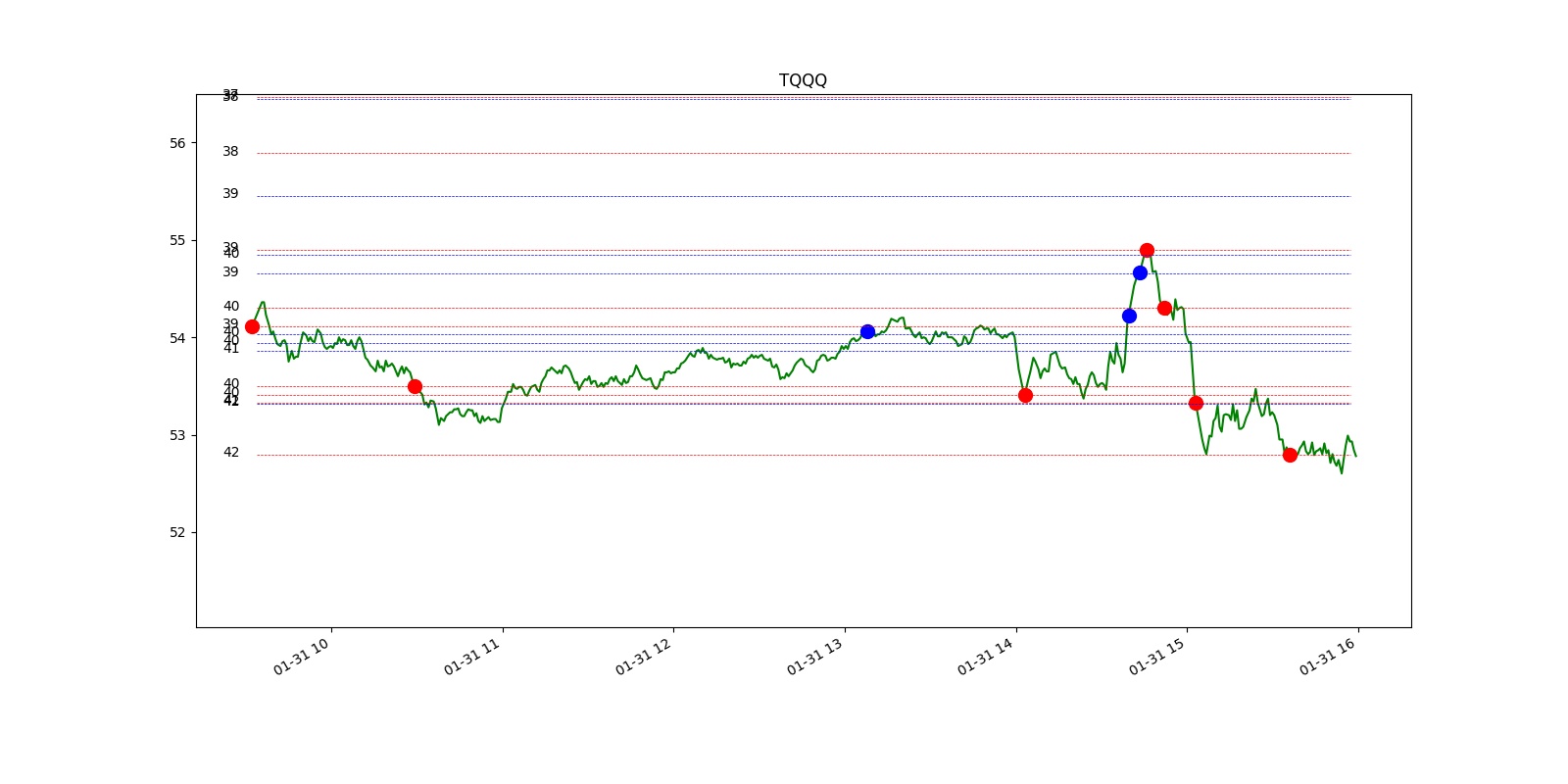Click the x-axis label 01-31 12

tap(643, 657)
